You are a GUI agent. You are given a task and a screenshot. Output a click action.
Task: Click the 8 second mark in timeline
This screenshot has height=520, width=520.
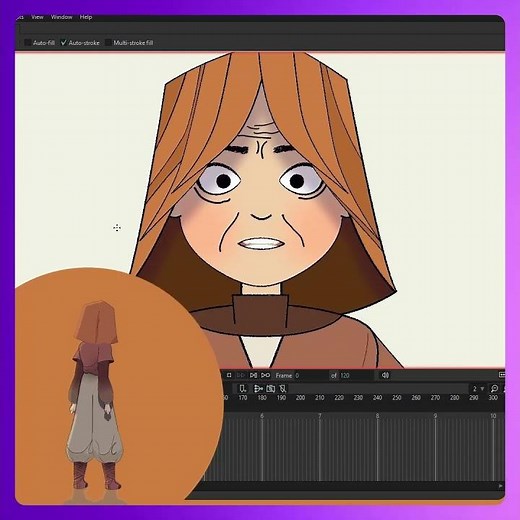(x=377, y=416)
